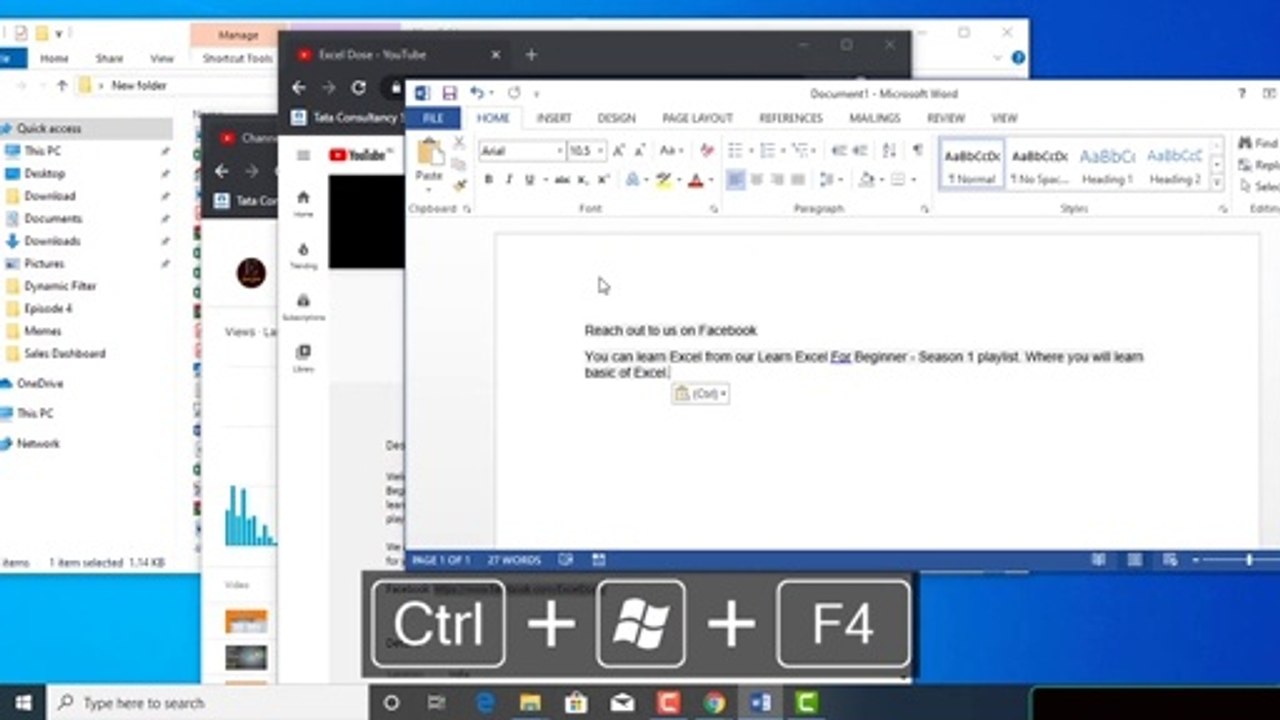Click the Numbering list icon

(x=768, y=151)
